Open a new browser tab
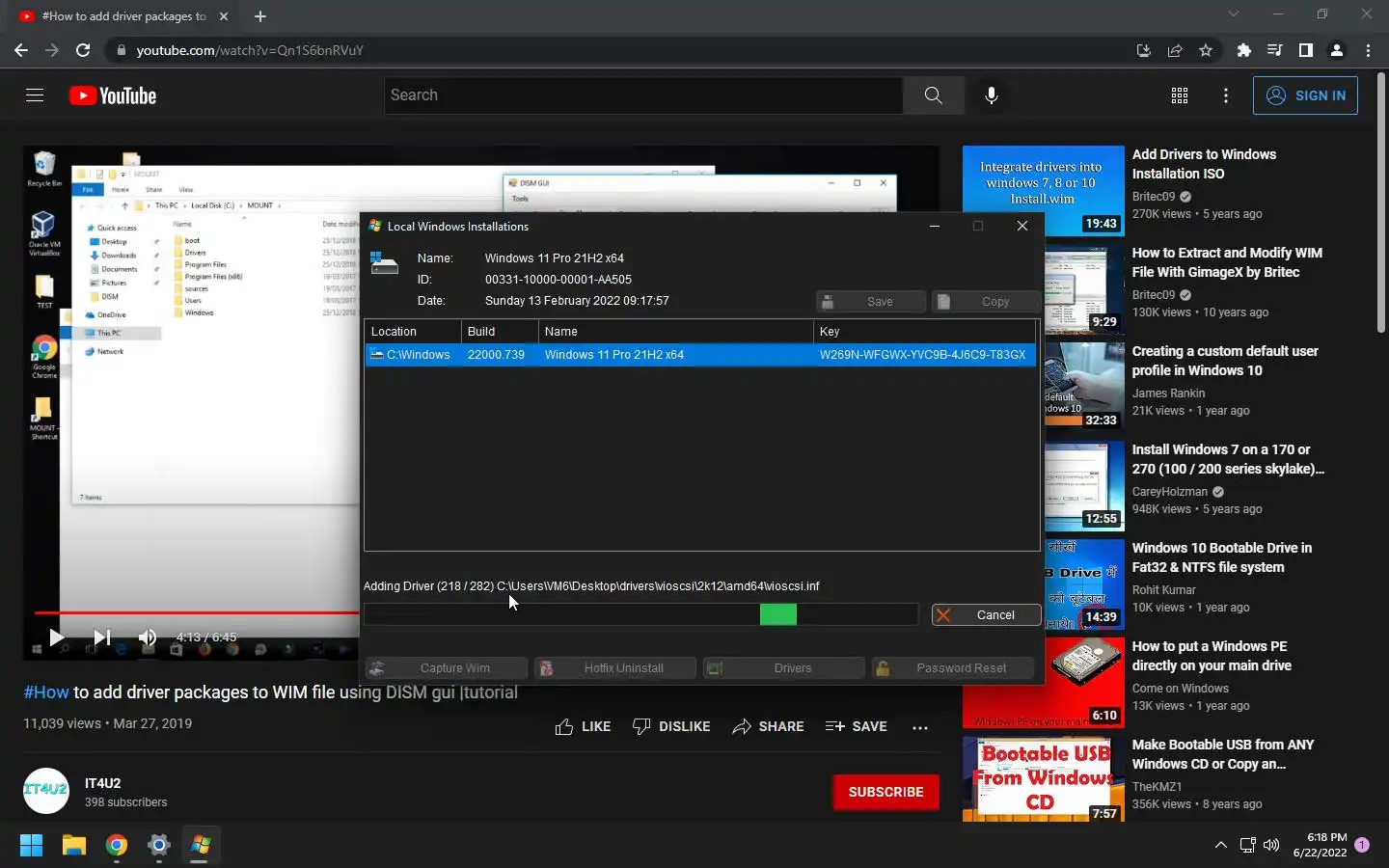1389x868 pixels. pyautogui.click(x=259, y=16)
